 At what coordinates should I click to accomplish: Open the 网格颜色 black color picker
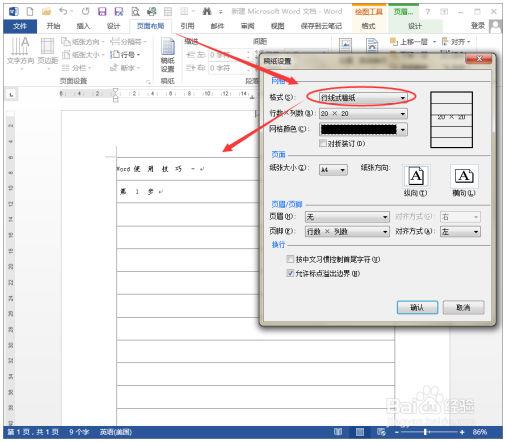(363, 129)
